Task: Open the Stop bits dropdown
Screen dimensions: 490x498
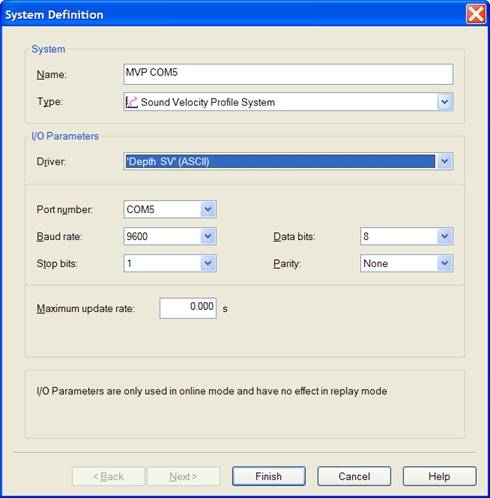Action: coord(208,263)
